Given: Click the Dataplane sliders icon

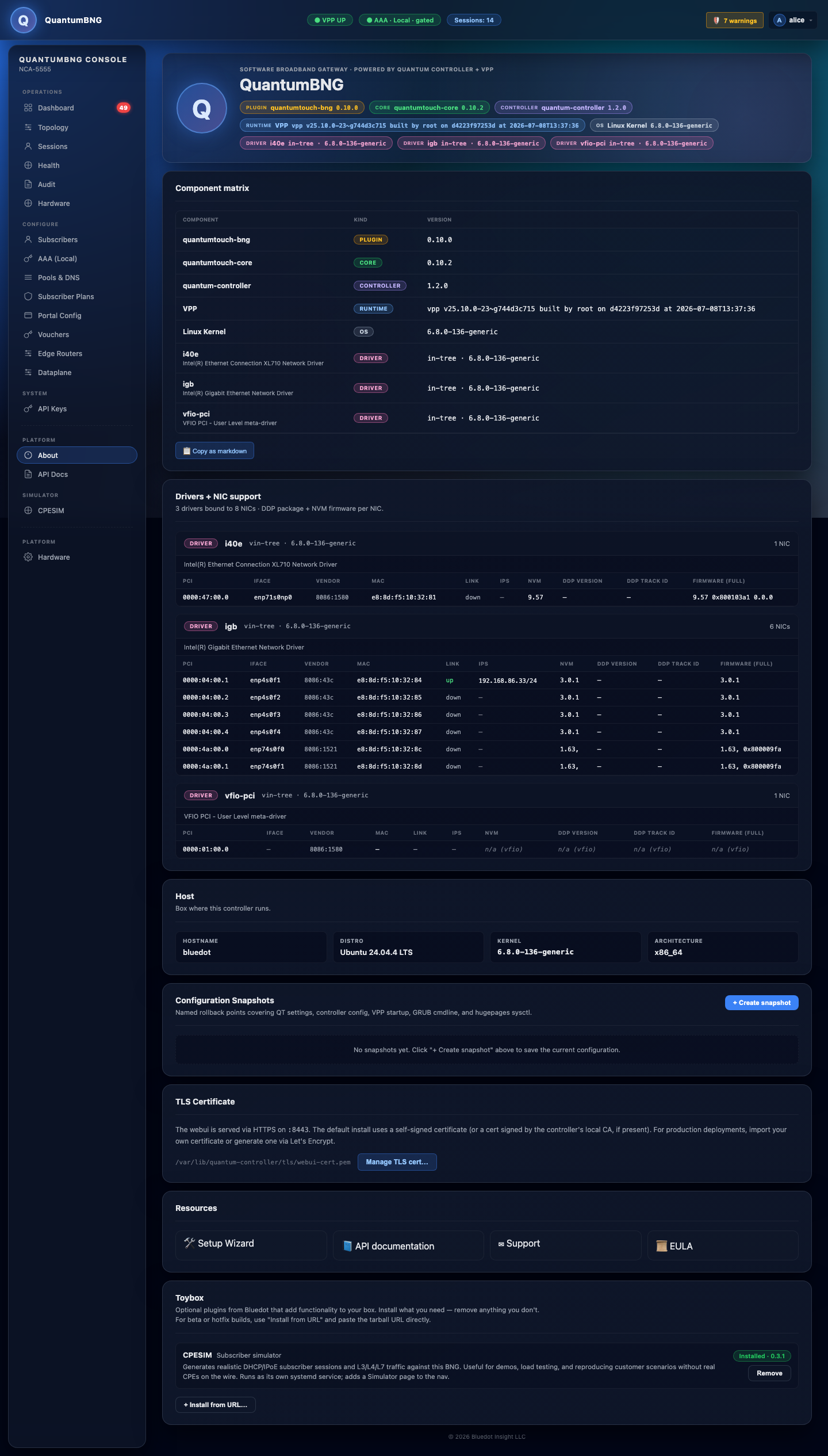Looking at the screenshot, I should tap(28, 372).
